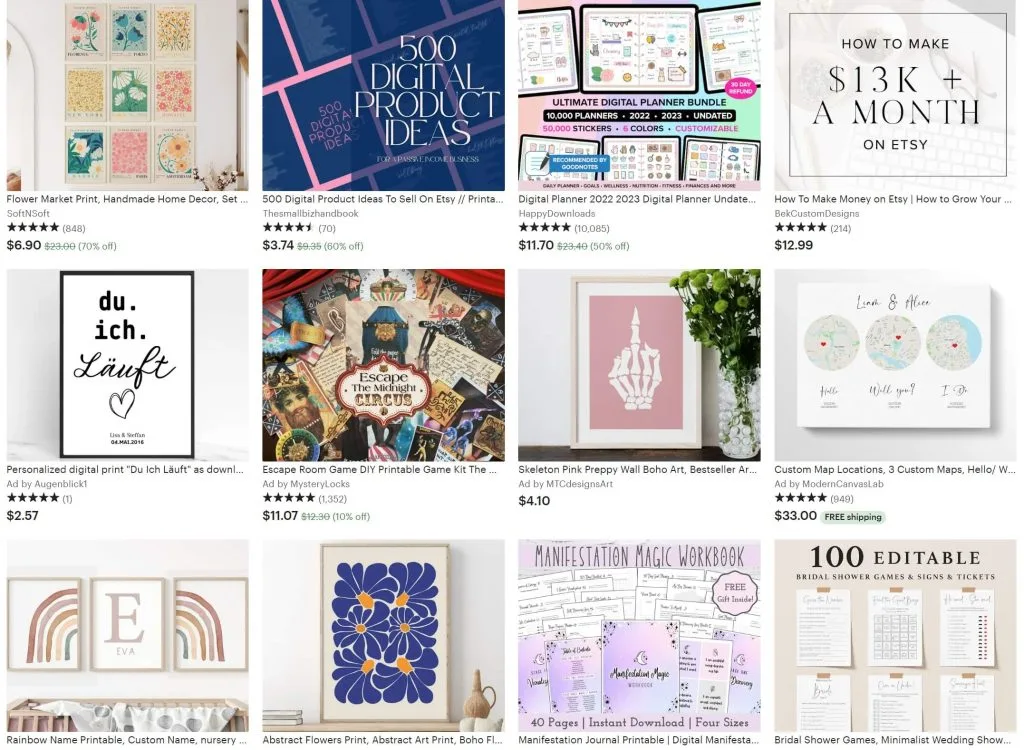This screenshot has height=750, width=1024.
Task: Open 100 Editable Bridal Shower Games image
Action: tap(895, 636)
